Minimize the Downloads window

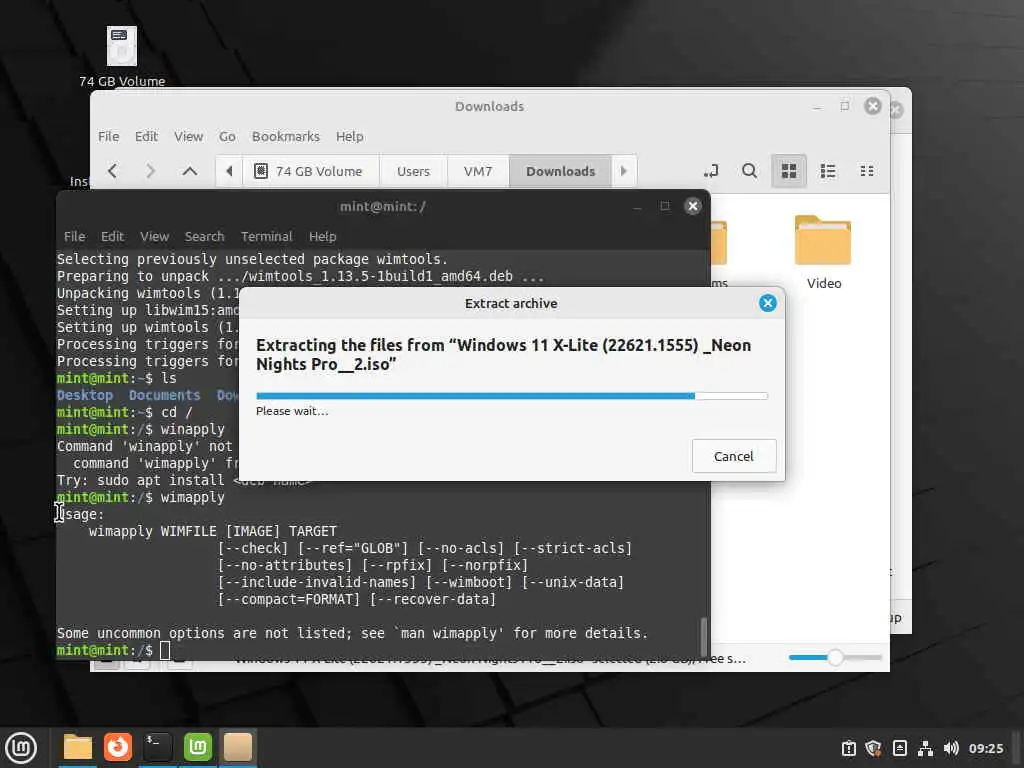click(x=818, y=106)
